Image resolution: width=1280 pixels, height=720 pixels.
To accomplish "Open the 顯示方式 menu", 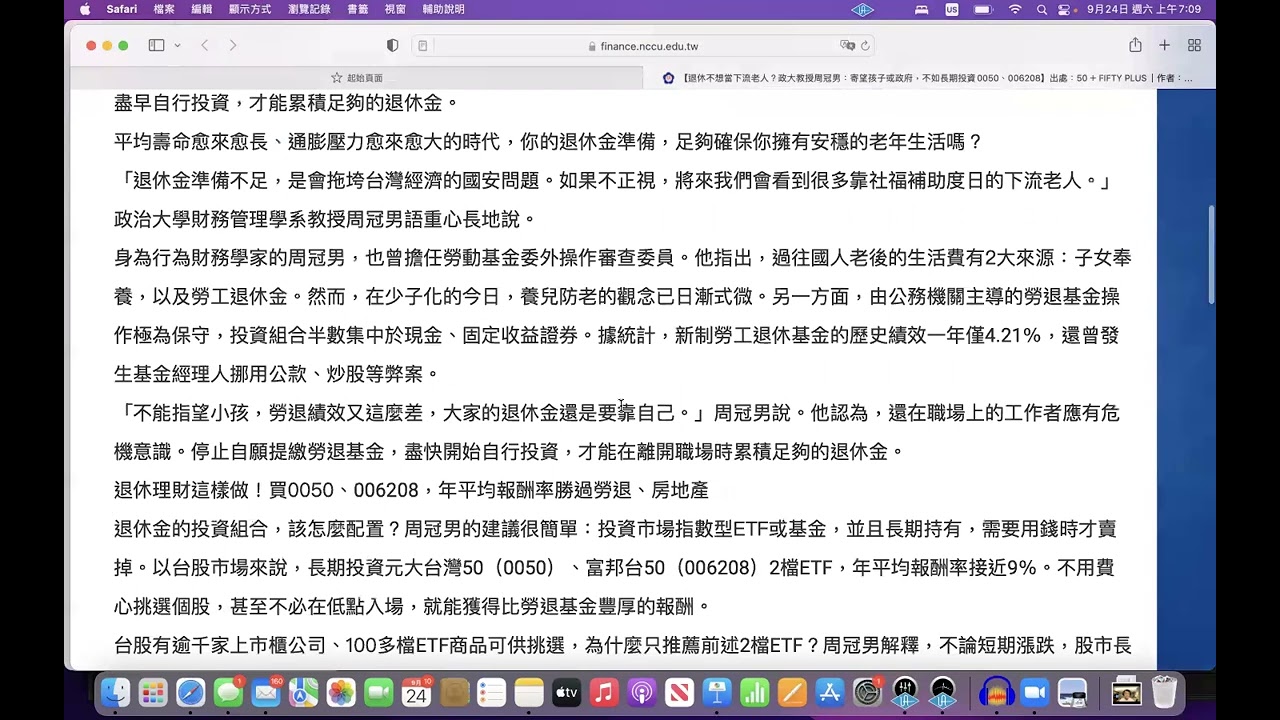I will tap(250, 9).
